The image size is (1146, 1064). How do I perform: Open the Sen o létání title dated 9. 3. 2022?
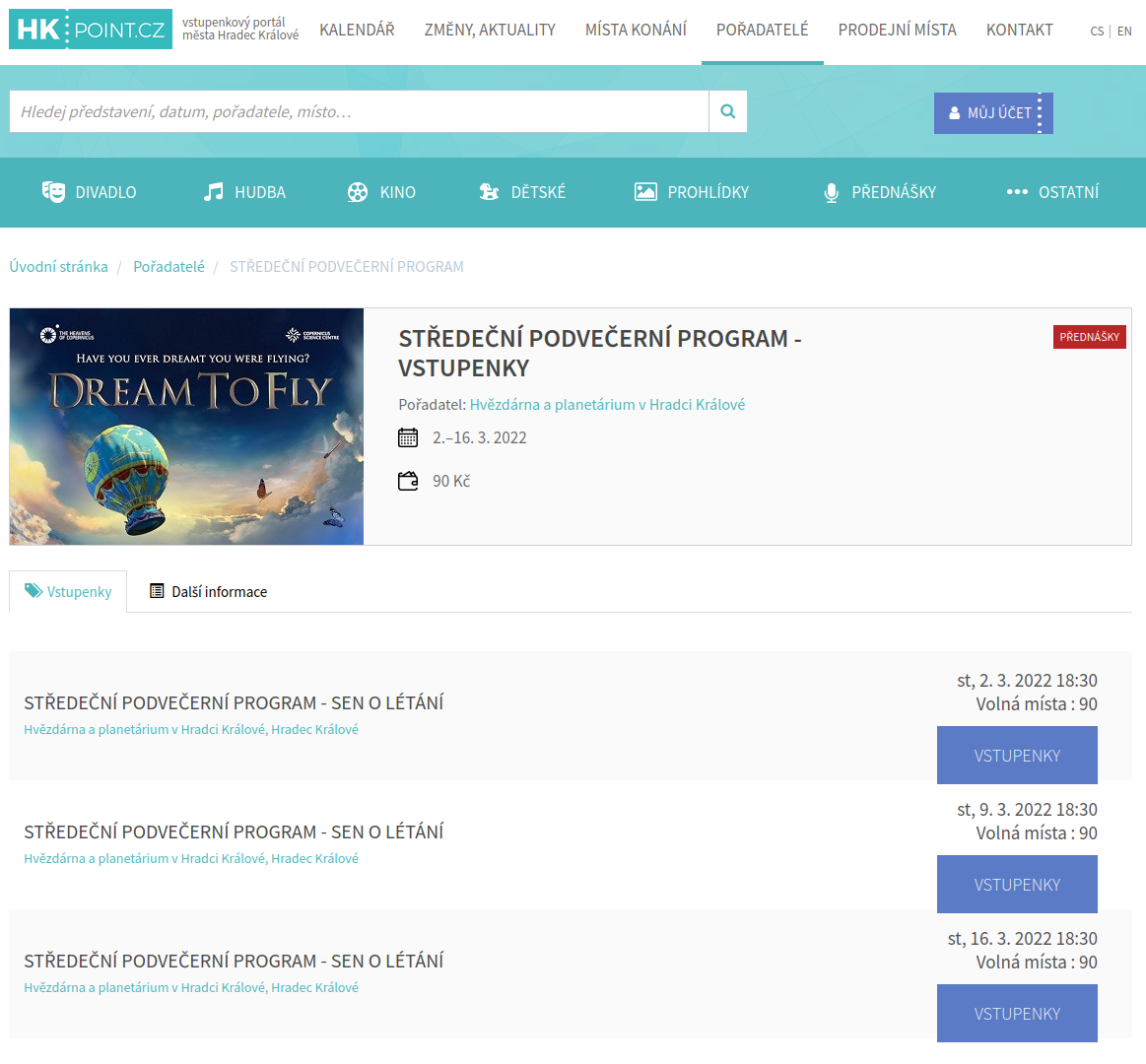[x=234, y=832]
